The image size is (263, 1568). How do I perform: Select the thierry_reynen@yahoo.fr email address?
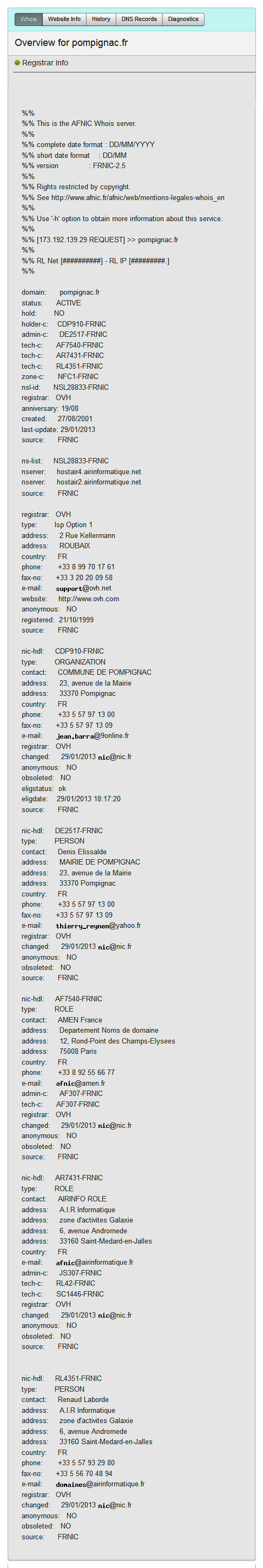coord(98,925)
